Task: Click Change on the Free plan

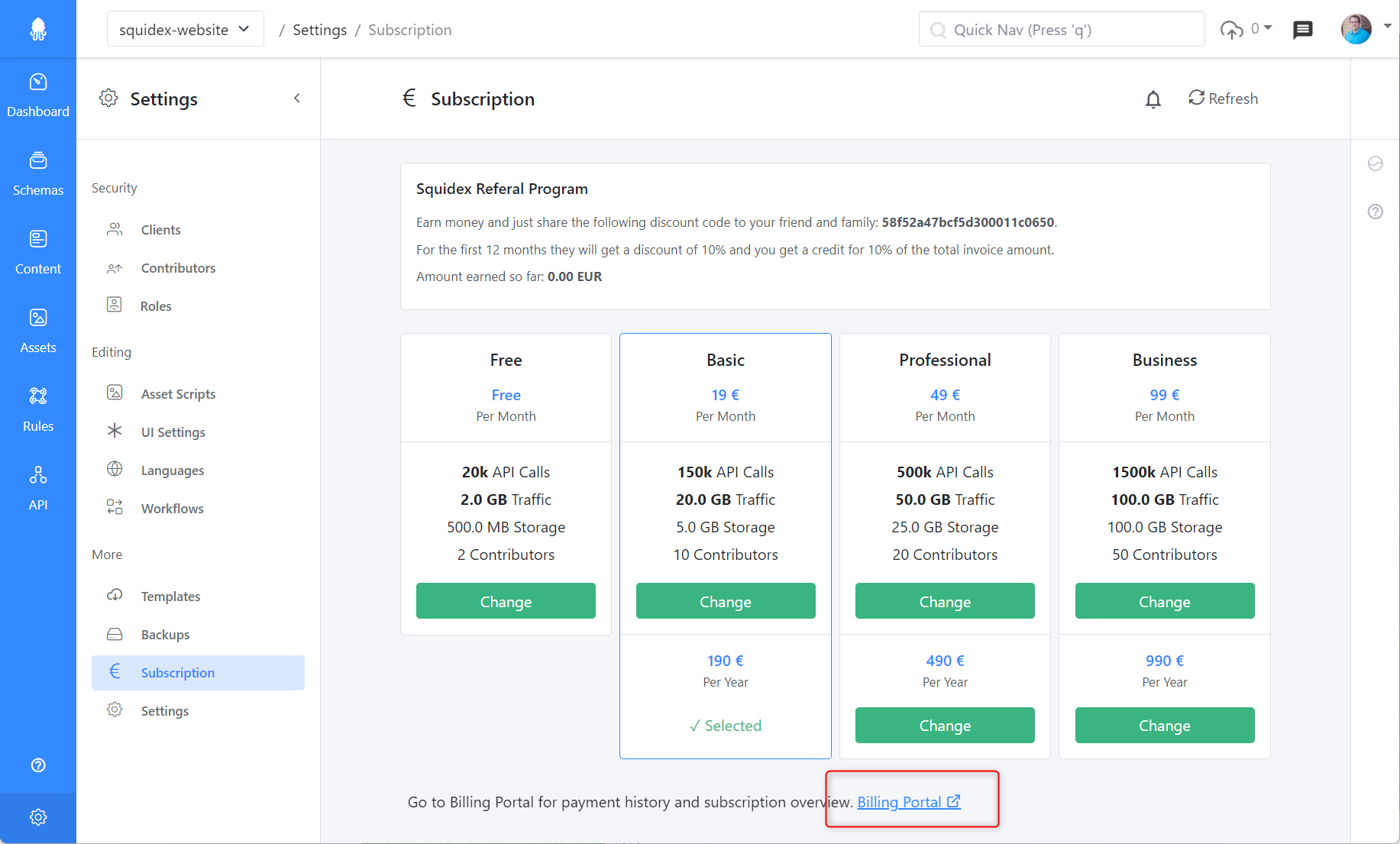Action: point(506,601)
